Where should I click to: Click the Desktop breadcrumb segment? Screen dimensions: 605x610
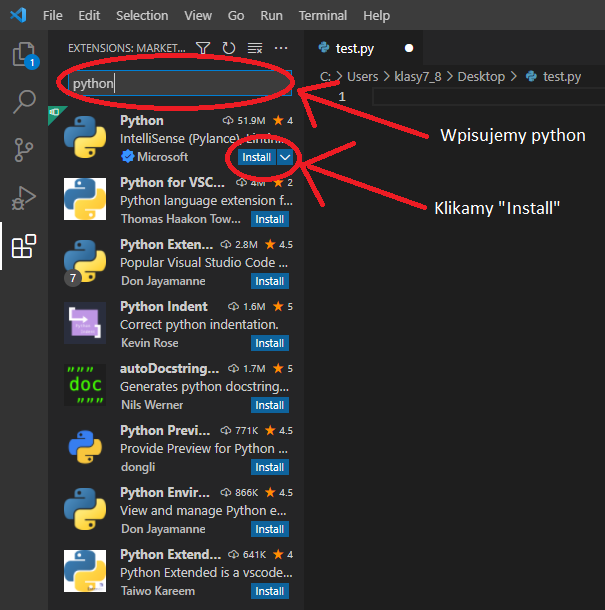tap(481, 76)
